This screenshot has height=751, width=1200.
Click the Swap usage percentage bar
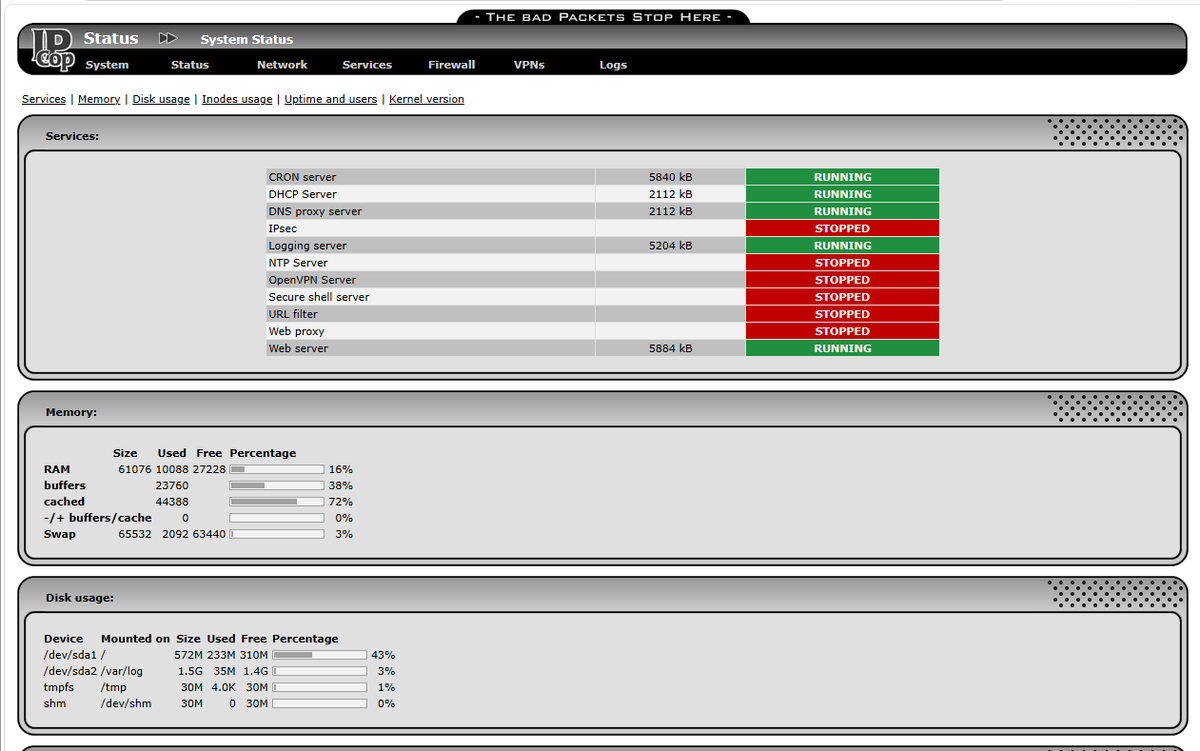click(277, 534)
